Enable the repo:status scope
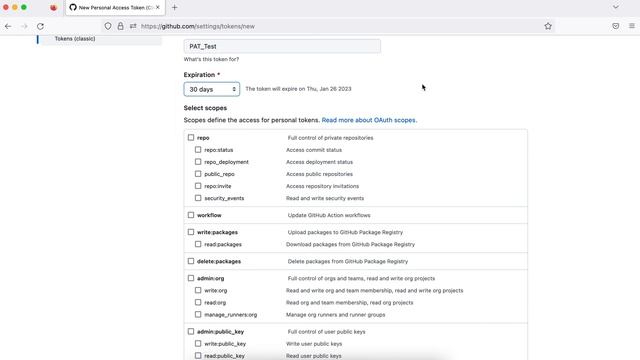This screenshot has height=360, width=640. point(198,150)
